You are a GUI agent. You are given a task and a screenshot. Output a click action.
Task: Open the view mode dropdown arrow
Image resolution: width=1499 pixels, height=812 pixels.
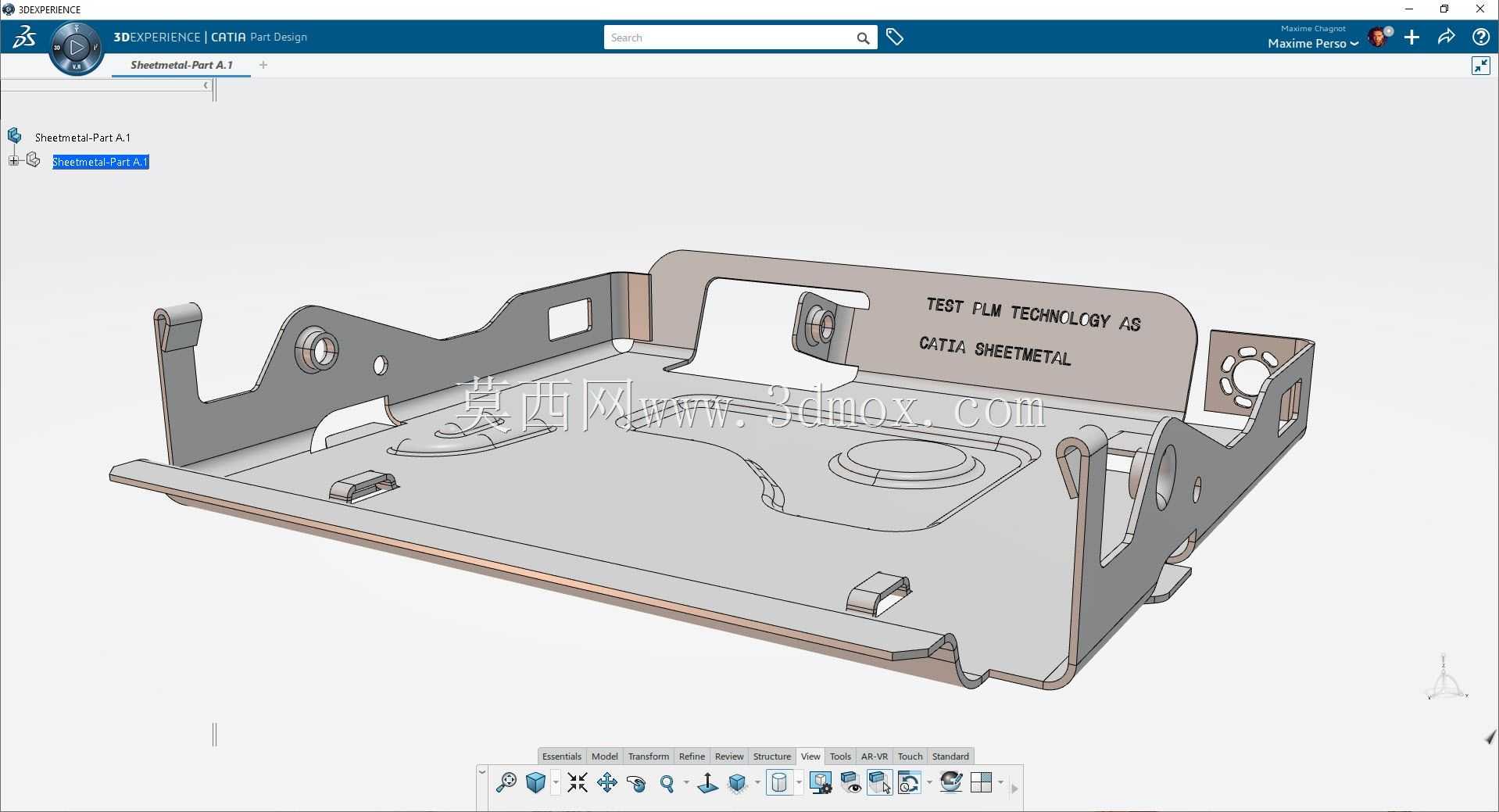(799, 782)
